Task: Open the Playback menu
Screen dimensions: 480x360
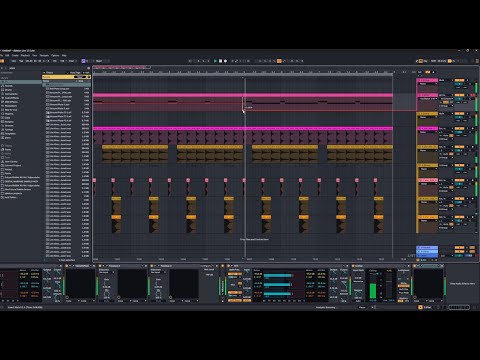Action: point(25,55)
